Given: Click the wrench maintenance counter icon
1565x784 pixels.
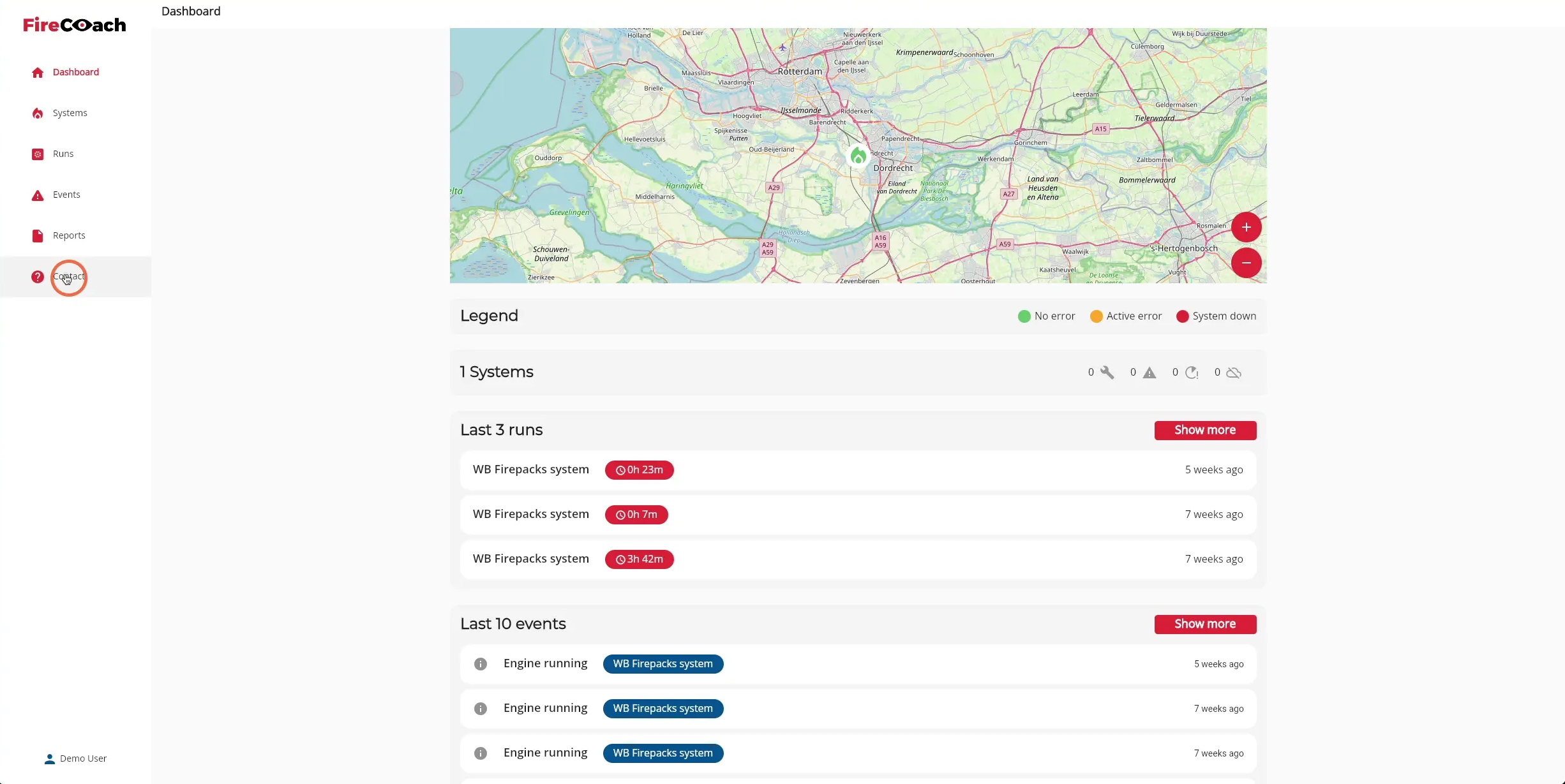Looking at the screenshot, I should (1107, 373).
